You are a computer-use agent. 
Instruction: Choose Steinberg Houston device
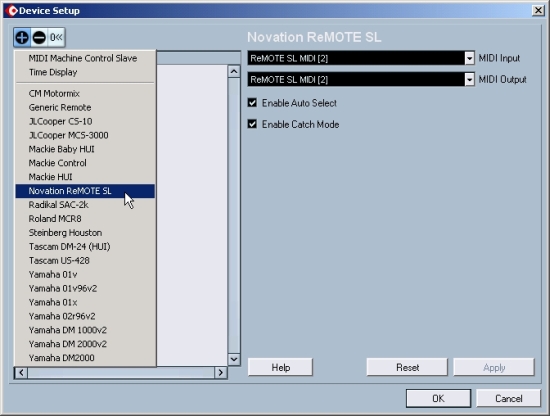pos(85,233)
